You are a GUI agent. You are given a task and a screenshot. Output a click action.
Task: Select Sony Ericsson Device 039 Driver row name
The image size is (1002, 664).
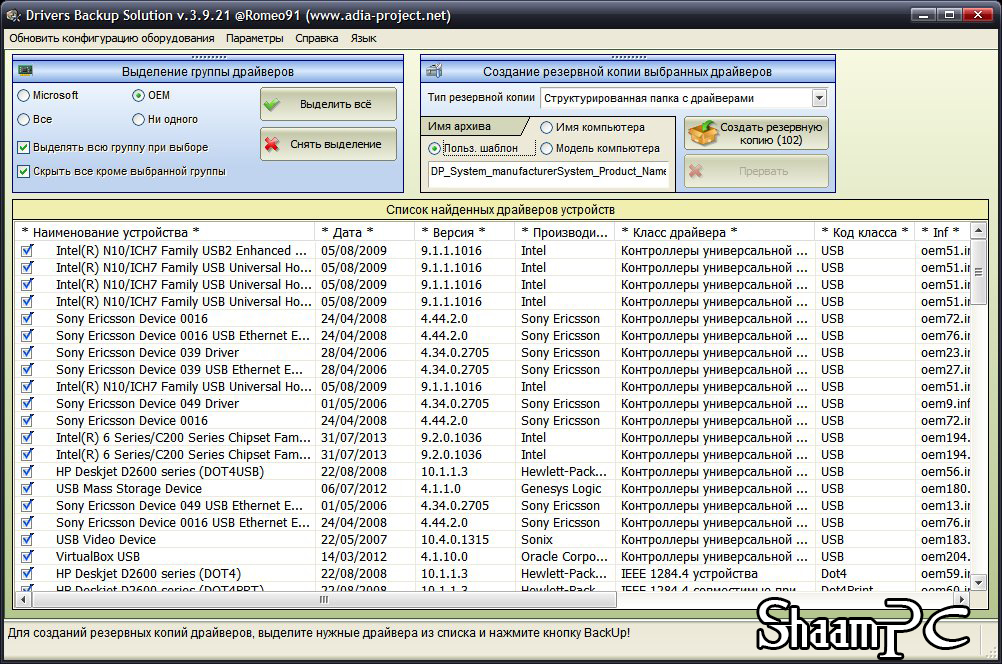click(x=147, y=353)
